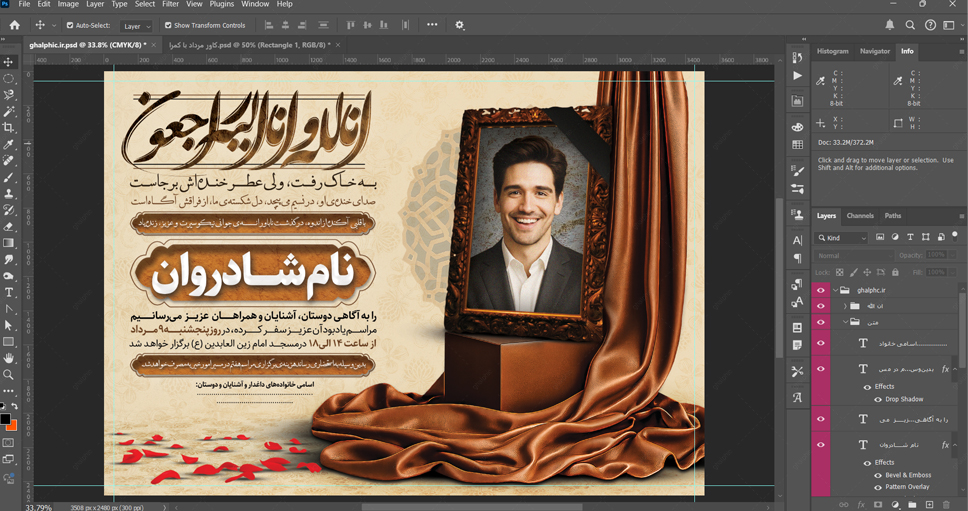
Task: Switch to the Histogram tab
Action: [x=833, y=51]
